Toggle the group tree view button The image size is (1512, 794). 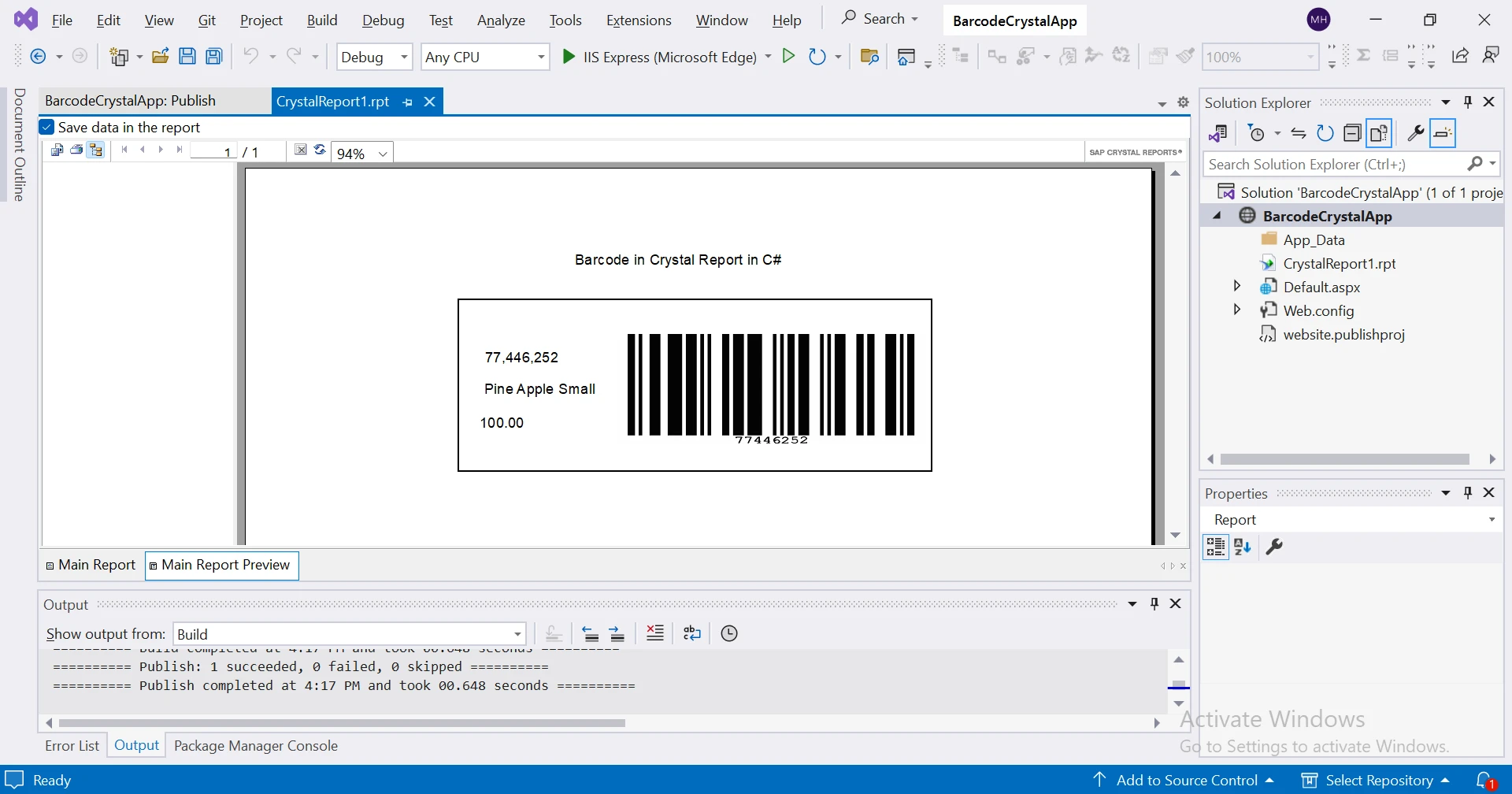click(x=96, y=150)
